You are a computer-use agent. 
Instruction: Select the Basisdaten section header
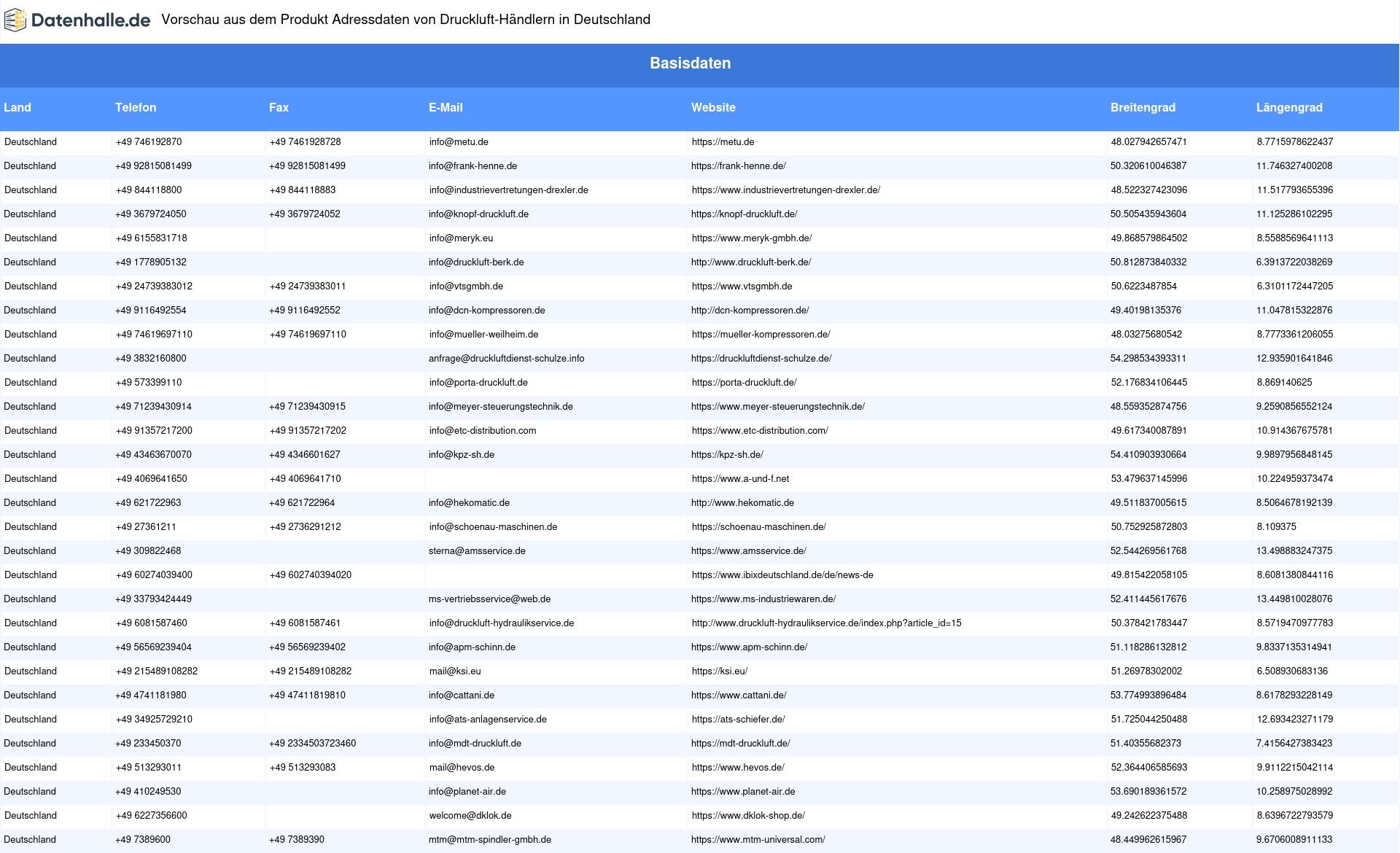(691, 63)
